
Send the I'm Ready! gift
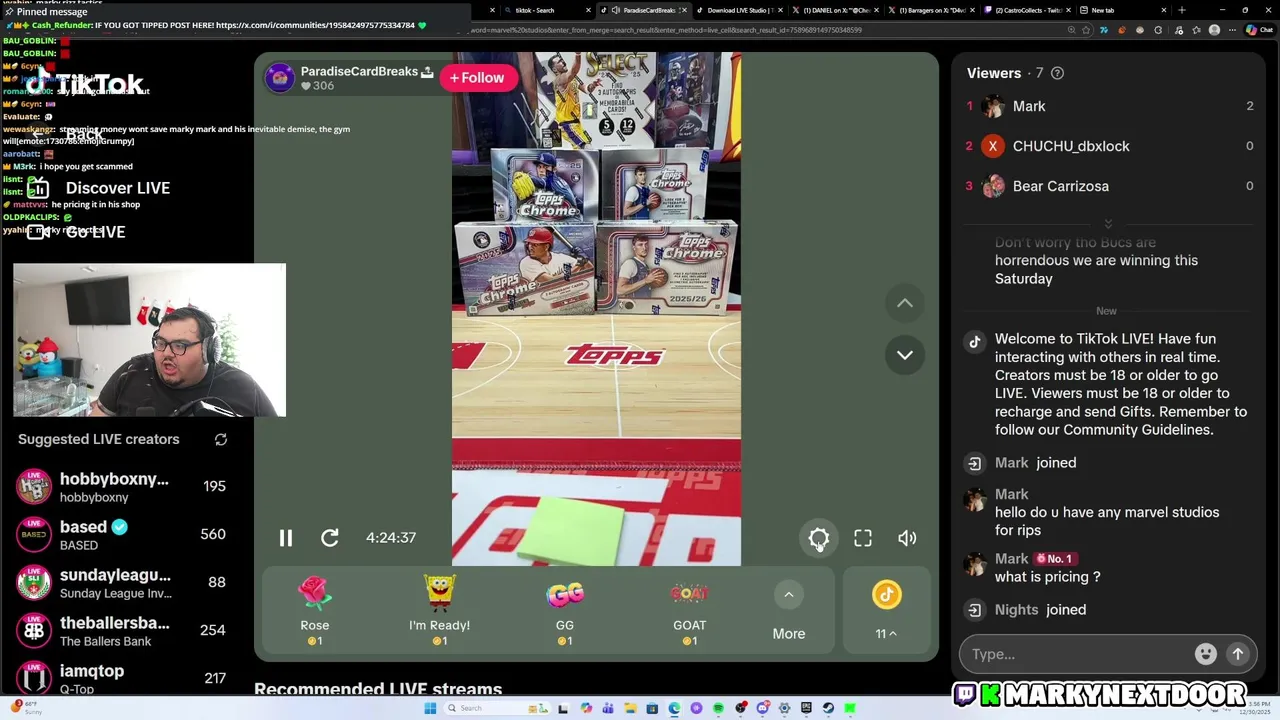point(439,610)
